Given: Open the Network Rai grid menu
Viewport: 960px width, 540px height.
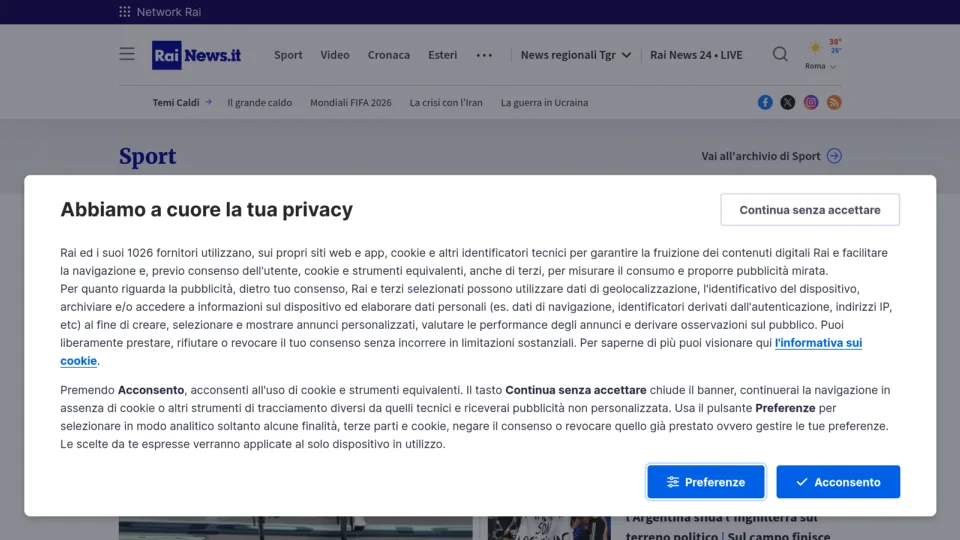Looking at the screenshot, I should coord(124,12).
